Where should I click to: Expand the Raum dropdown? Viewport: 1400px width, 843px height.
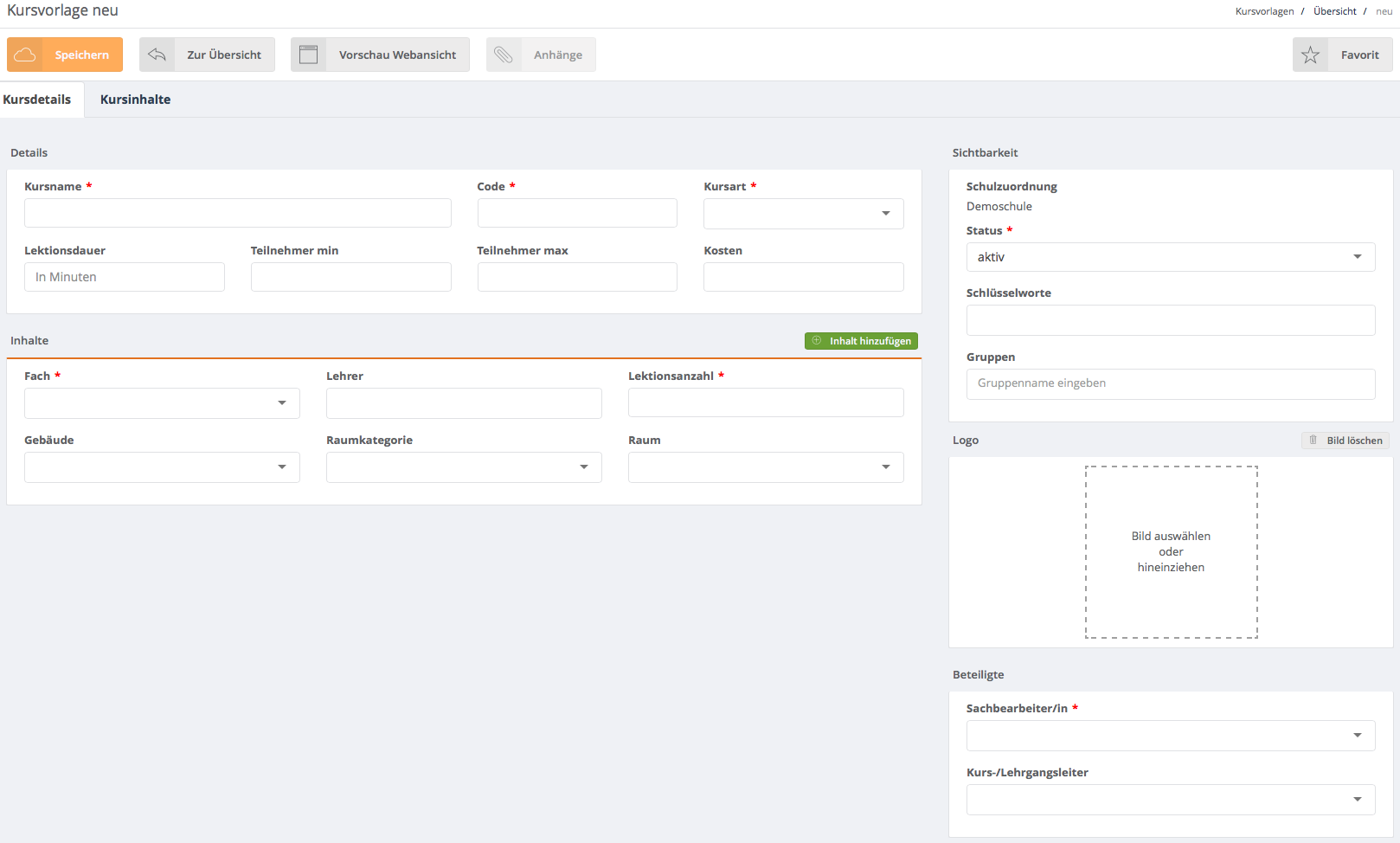[766, 467]
